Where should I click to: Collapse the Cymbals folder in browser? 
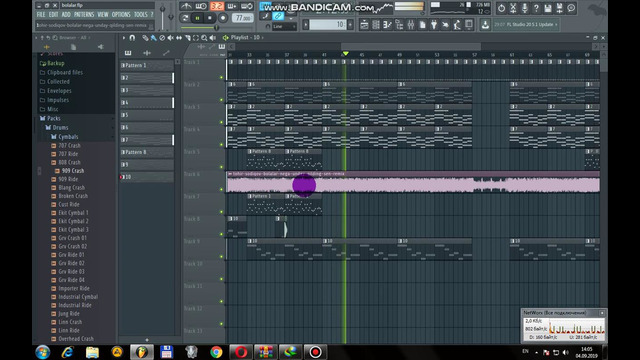(64, 137)
